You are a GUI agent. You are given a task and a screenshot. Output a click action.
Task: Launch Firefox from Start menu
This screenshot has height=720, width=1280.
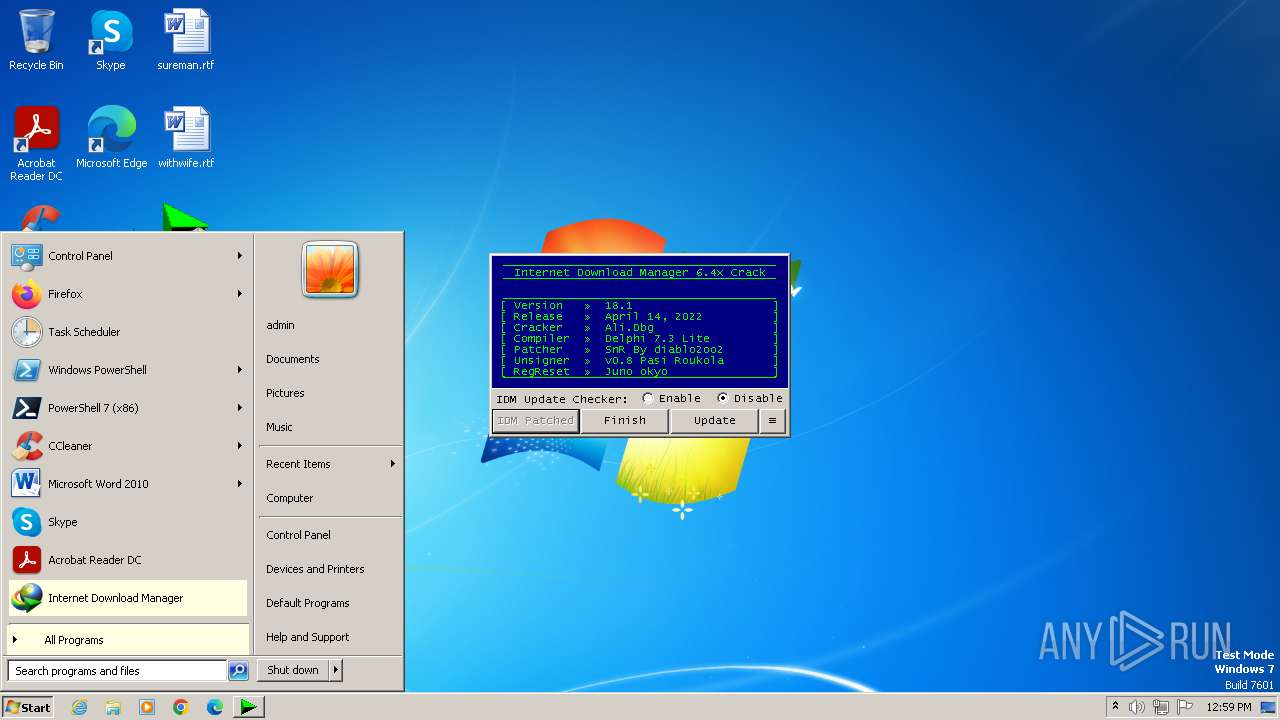coord(127,294)
